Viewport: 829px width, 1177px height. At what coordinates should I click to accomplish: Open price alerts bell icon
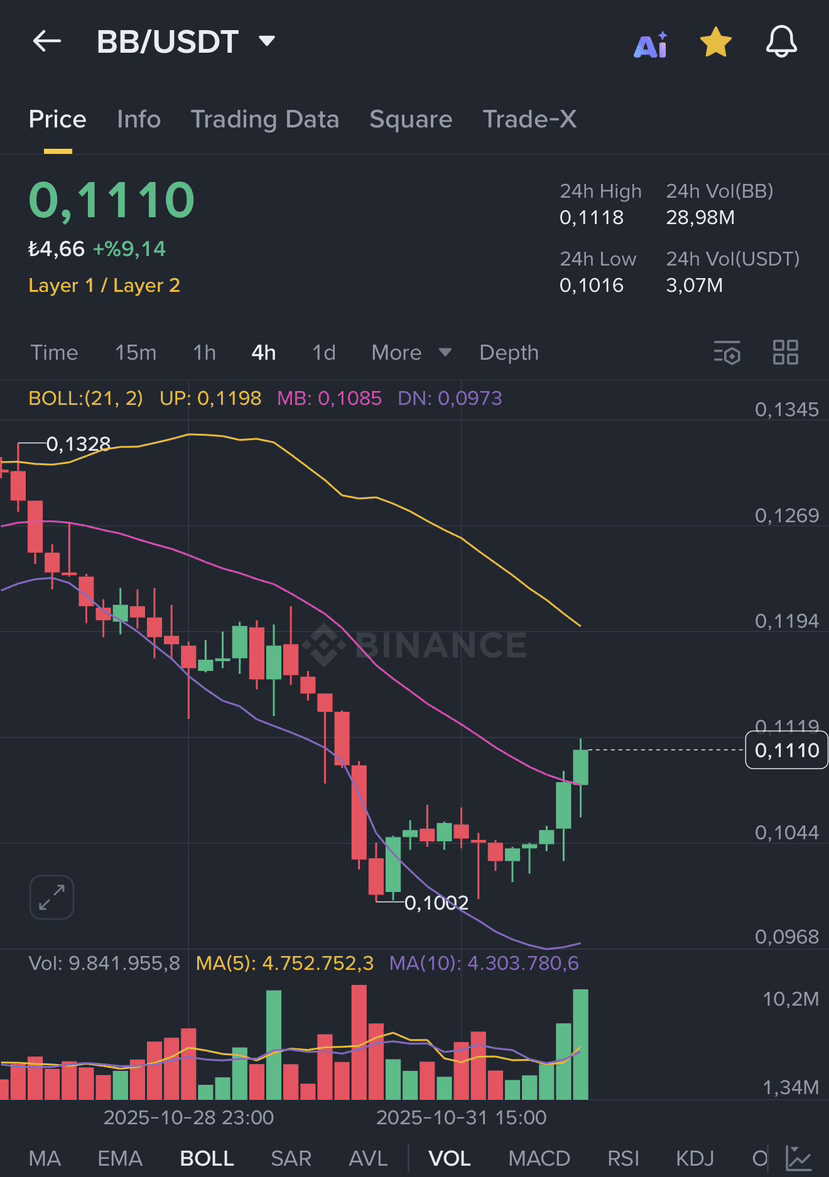point(781,41)
